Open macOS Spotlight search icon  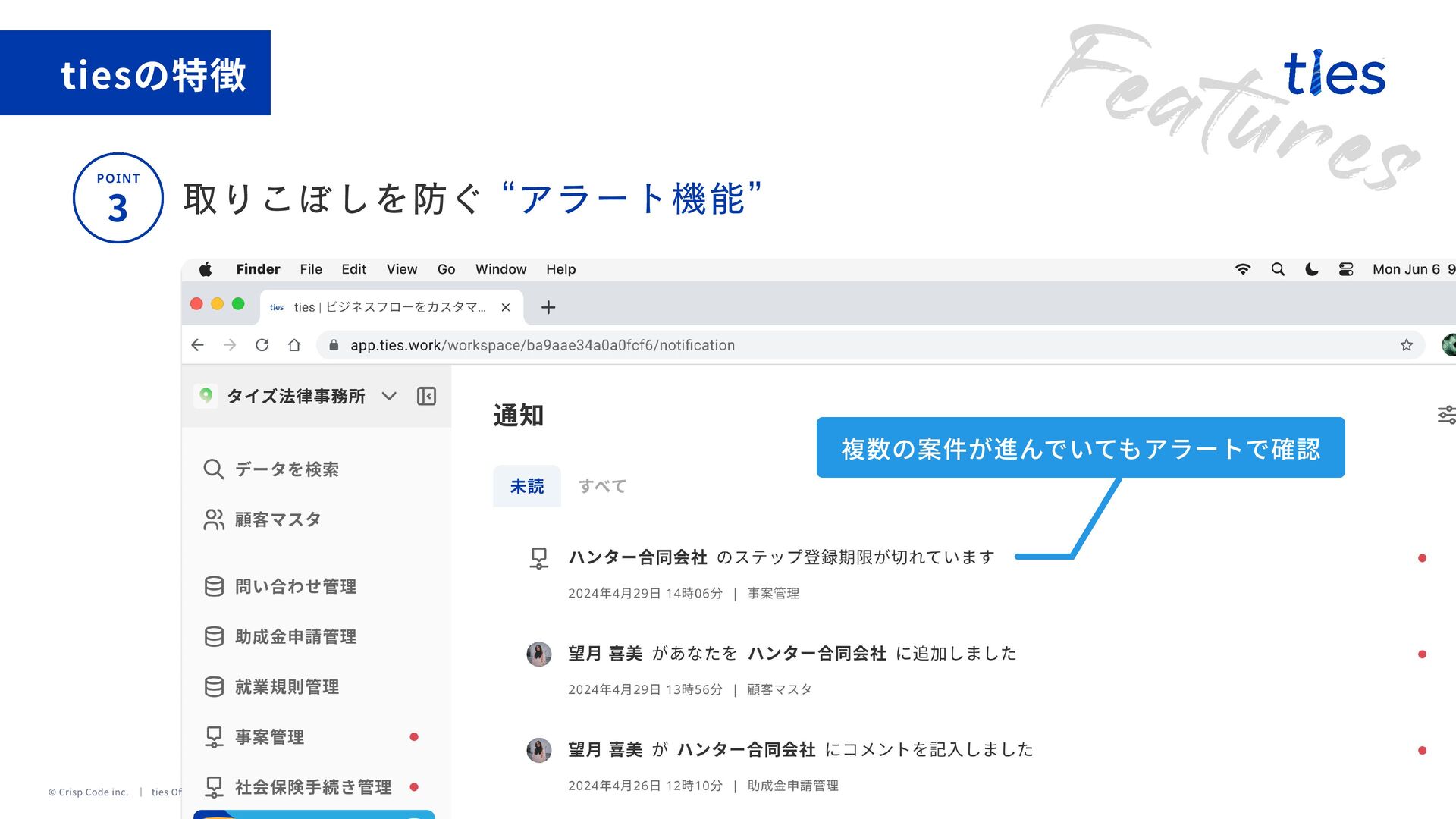tap(1278, 269)
